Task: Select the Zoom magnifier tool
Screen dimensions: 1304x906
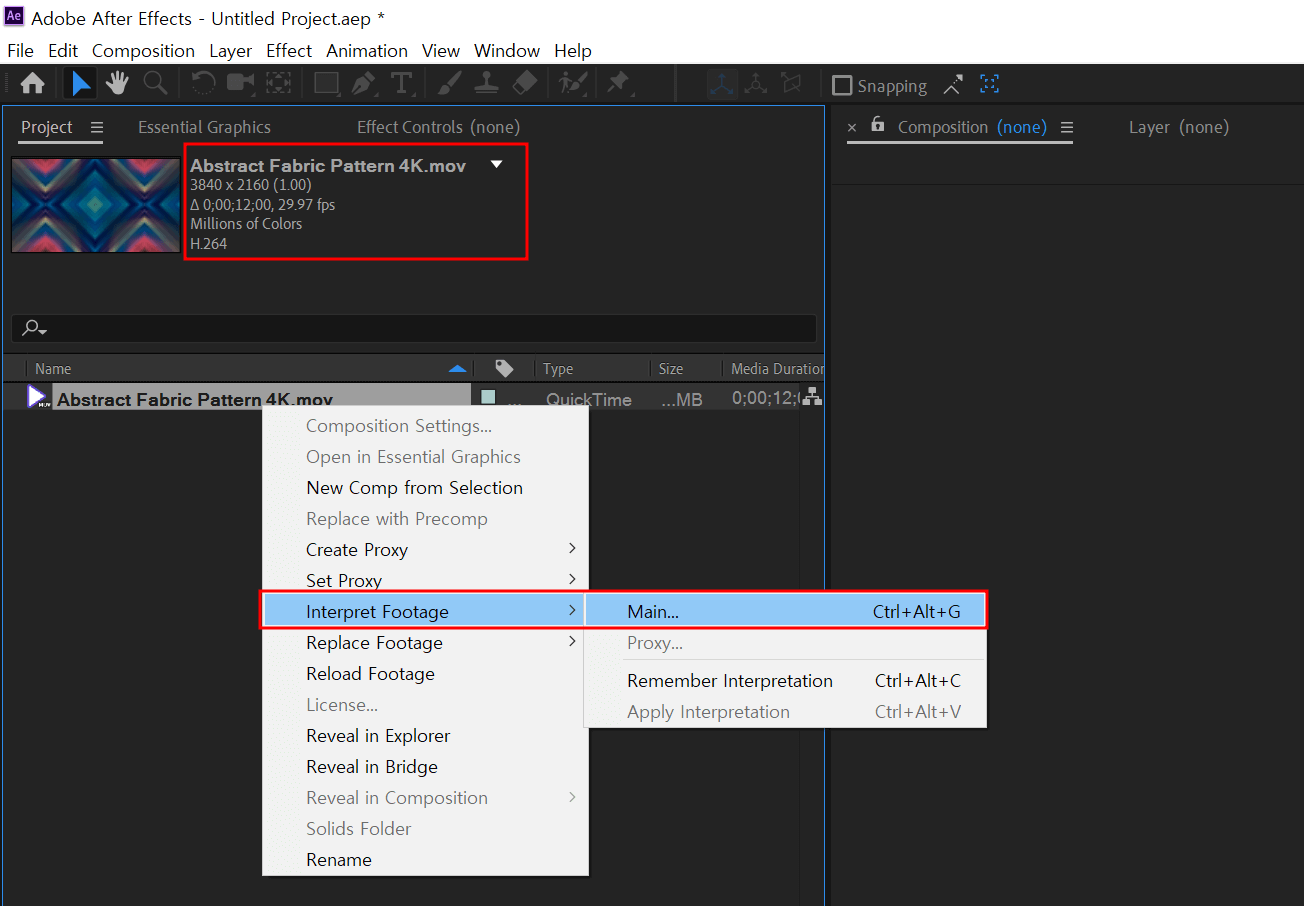Action: point(155,84)
